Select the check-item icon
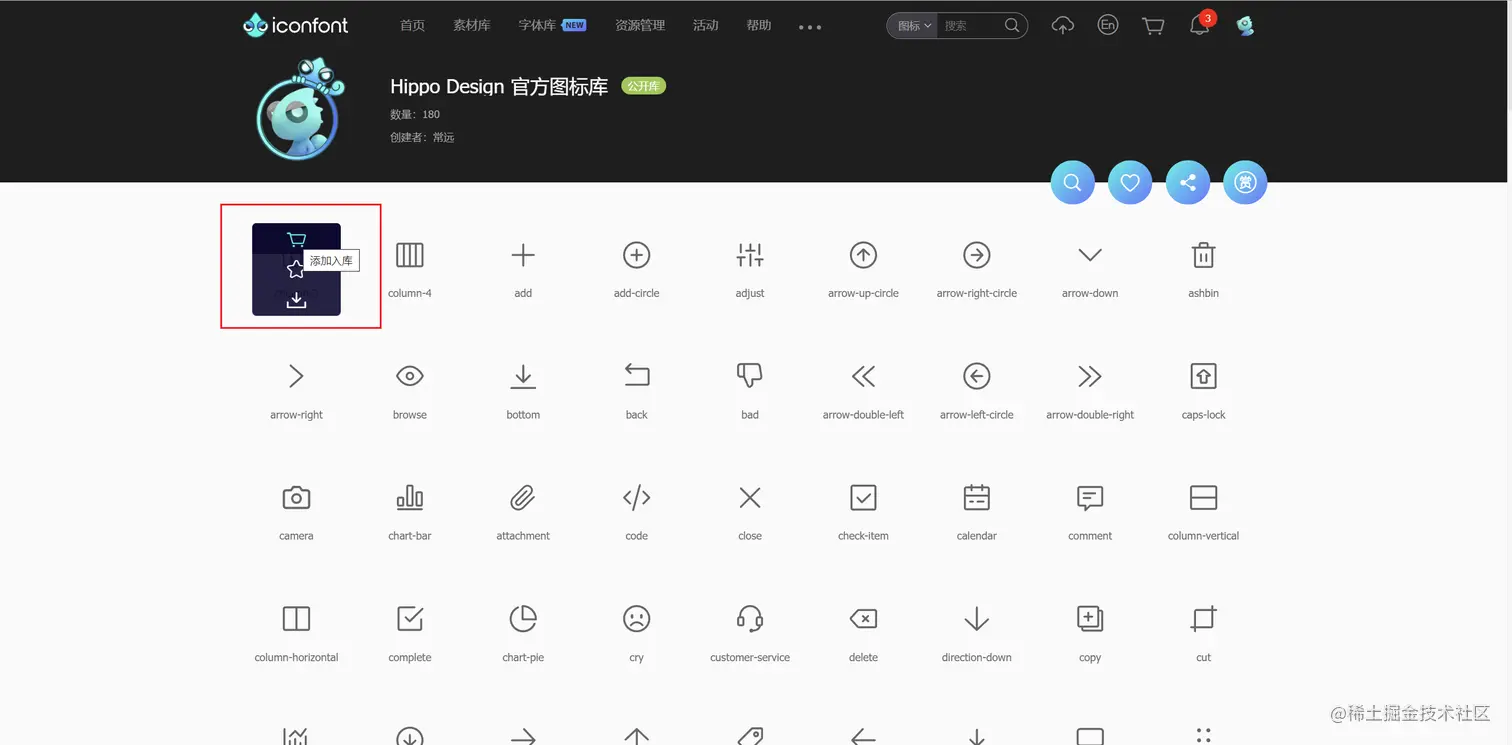The image size is (1512, 745). coord(863,498)
